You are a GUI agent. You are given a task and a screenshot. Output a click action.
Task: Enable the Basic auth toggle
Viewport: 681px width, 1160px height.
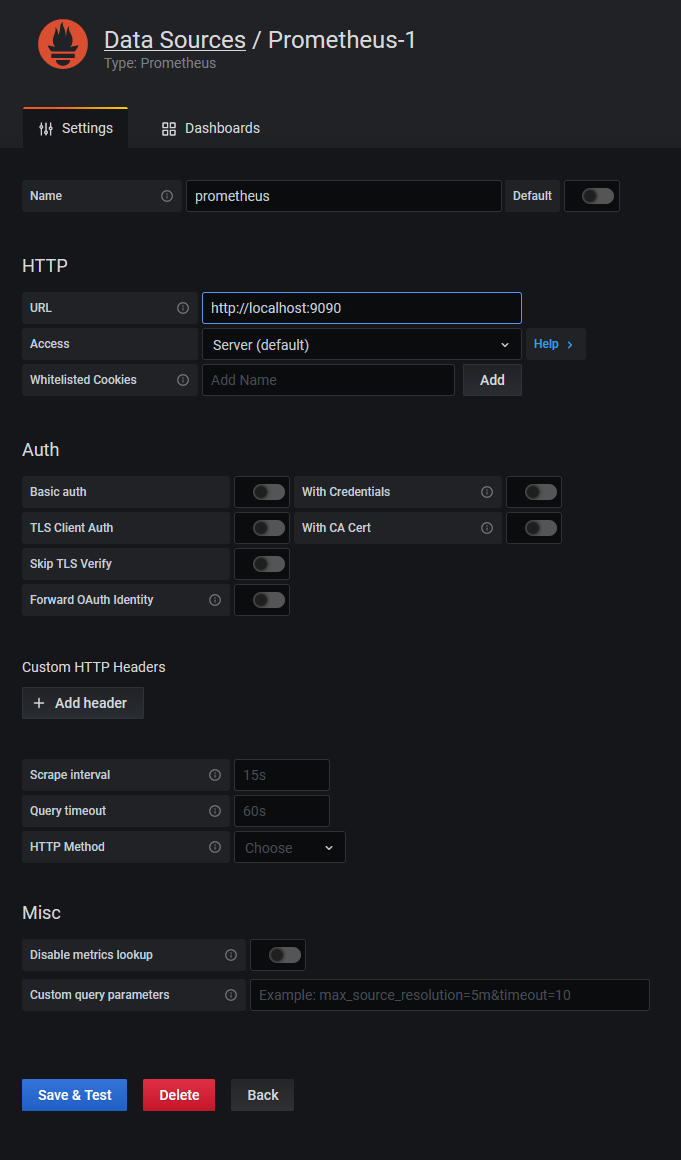268,492
